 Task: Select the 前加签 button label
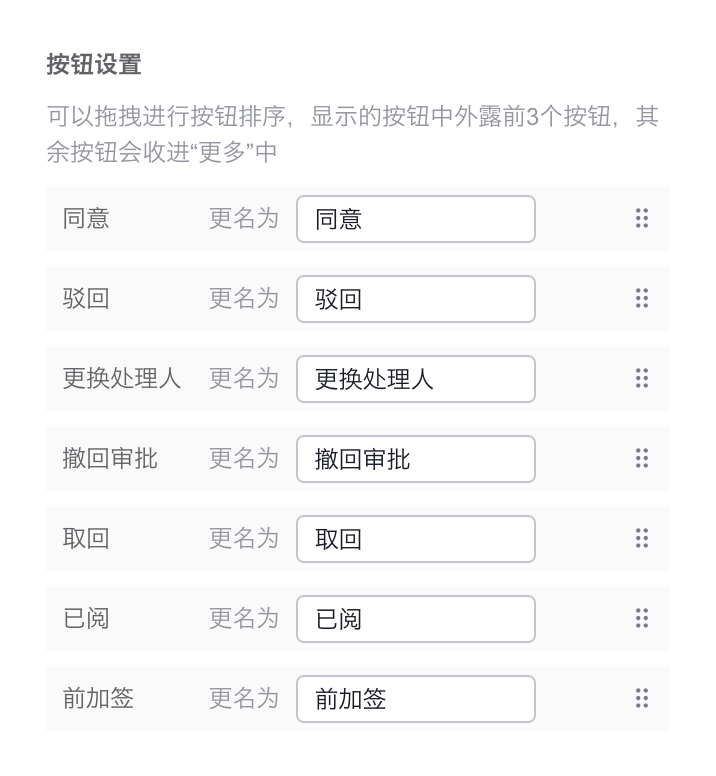point(98,698)
